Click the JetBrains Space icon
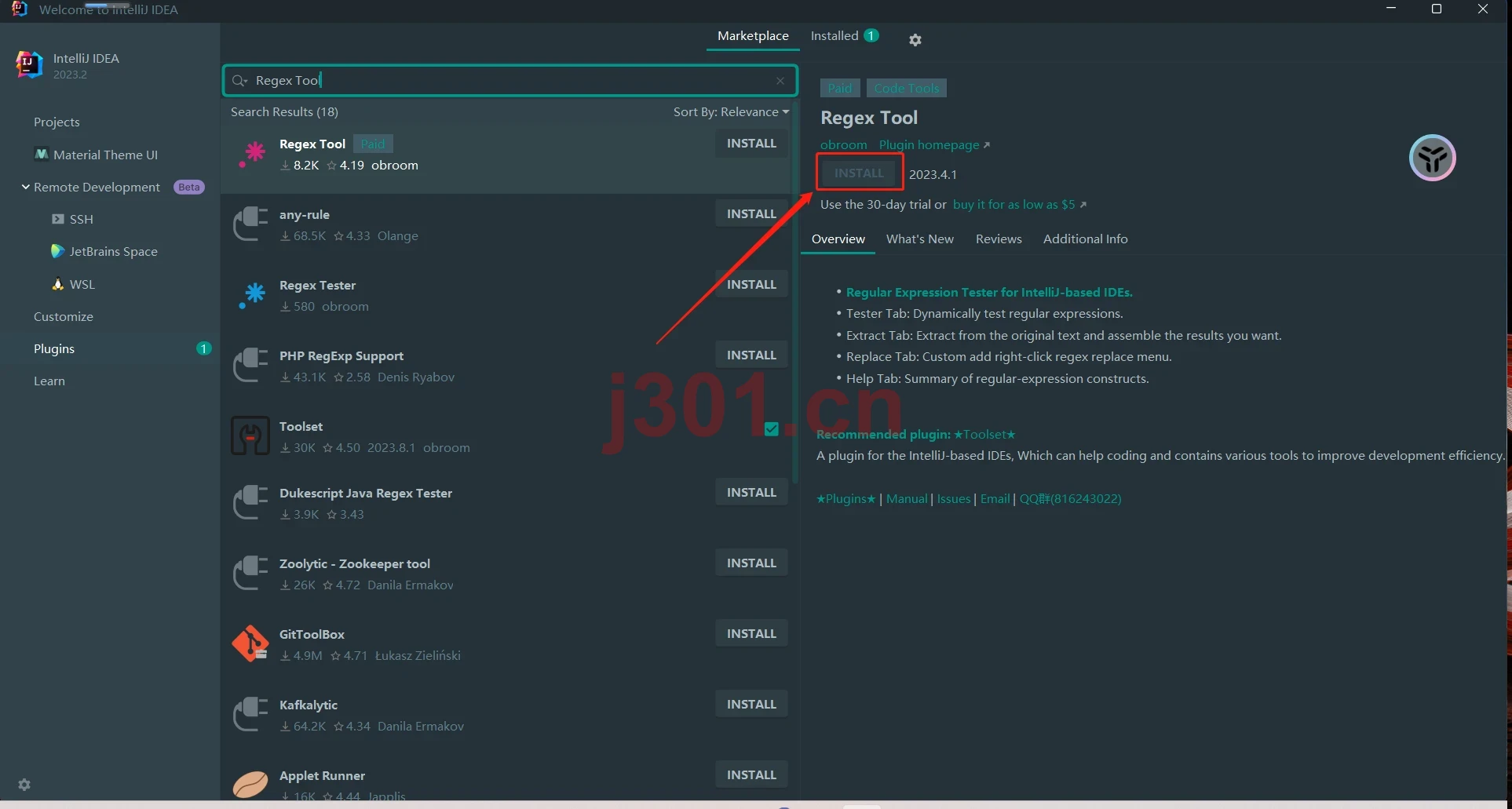 [57, 251]
